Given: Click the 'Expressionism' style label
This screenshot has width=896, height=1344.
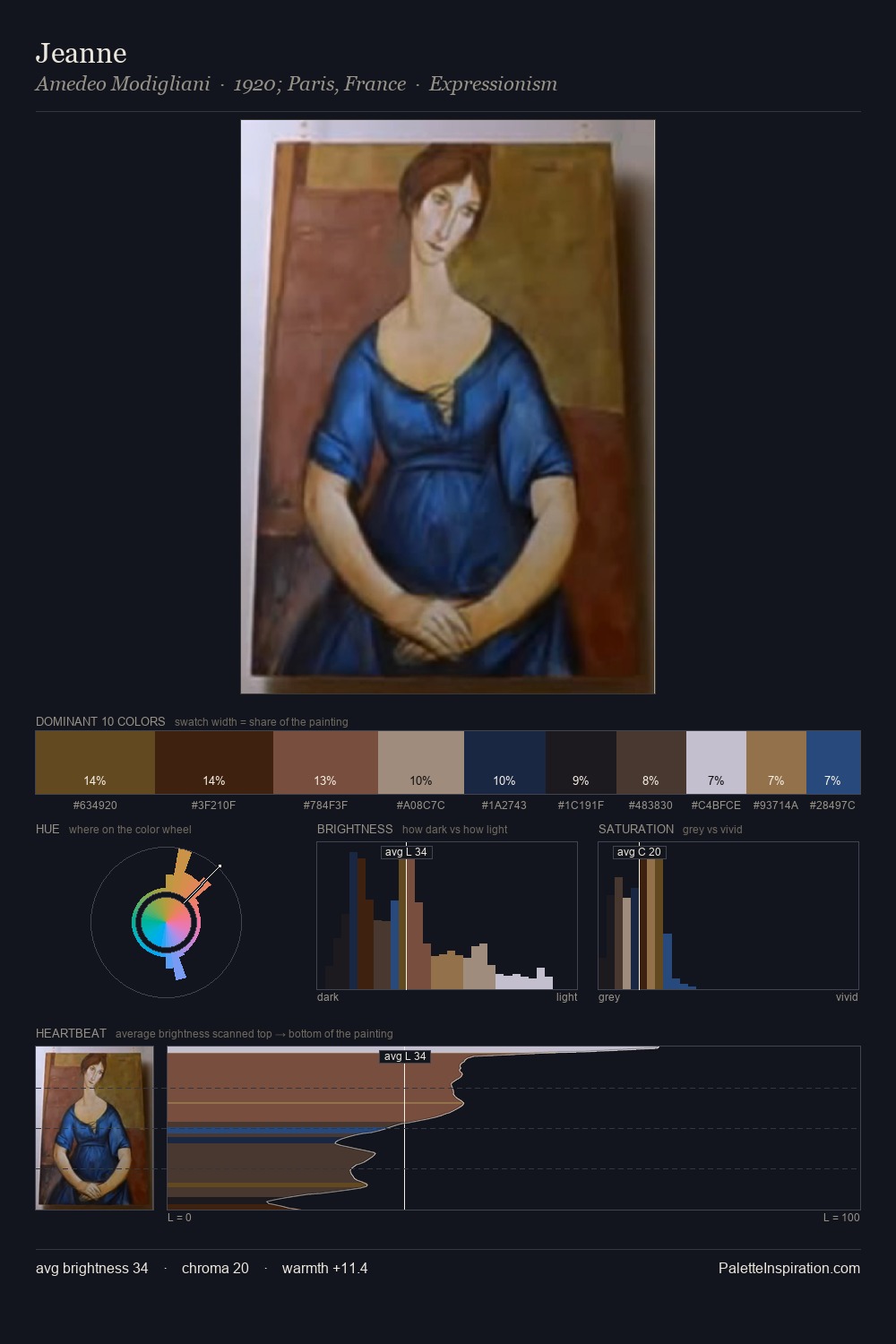Looking at the screenshot, I should tap(493, 83).
